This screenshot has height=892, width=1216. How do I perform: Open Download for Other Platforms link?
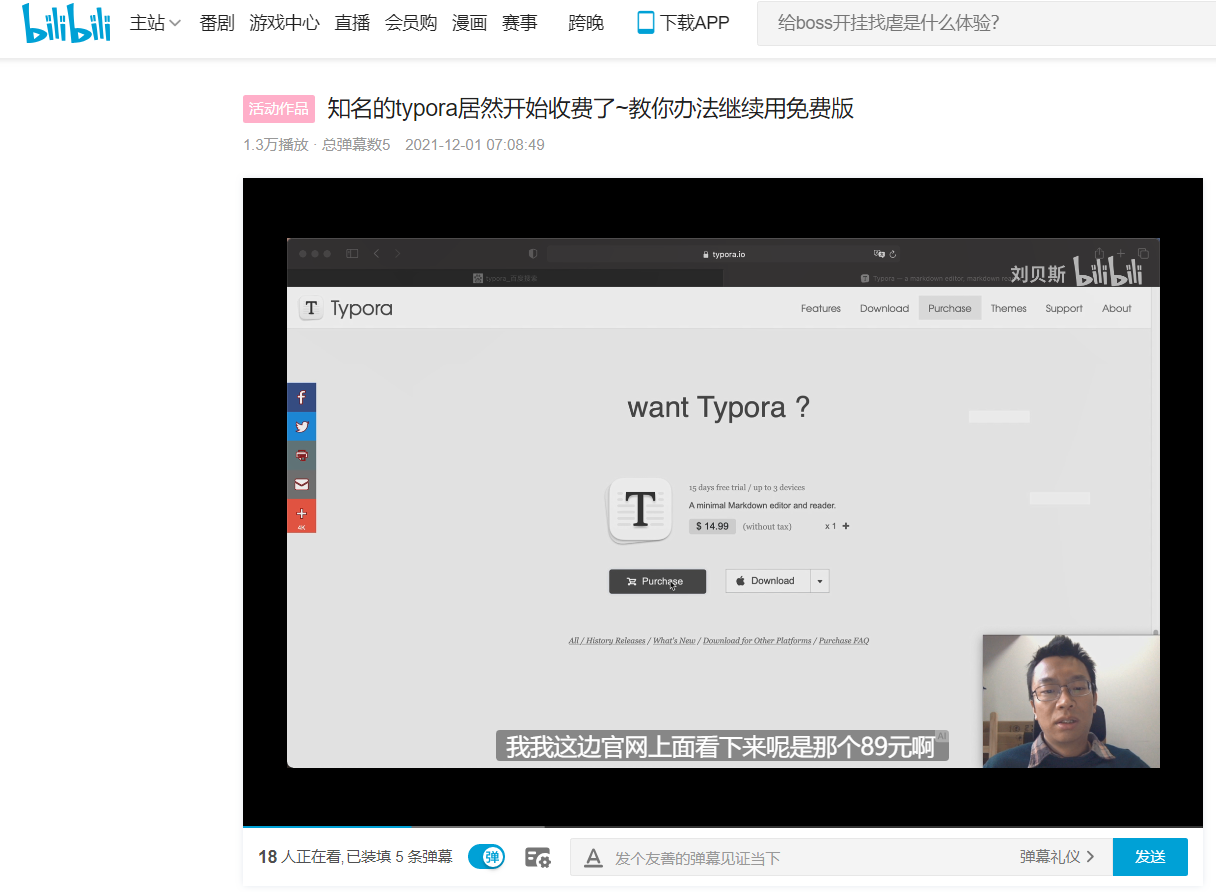click(x=757, y=640)
